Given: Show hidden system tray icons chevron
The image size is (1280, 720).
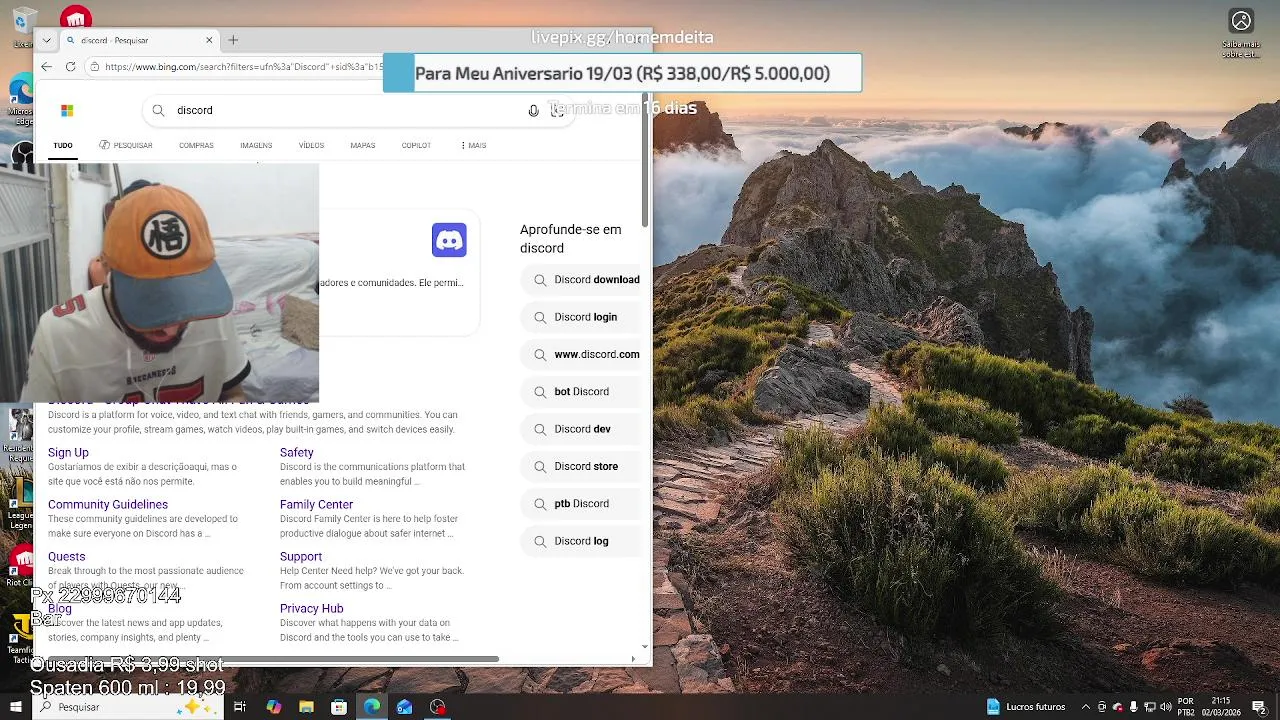Looking at the screenshot, I should point(1086,707).
